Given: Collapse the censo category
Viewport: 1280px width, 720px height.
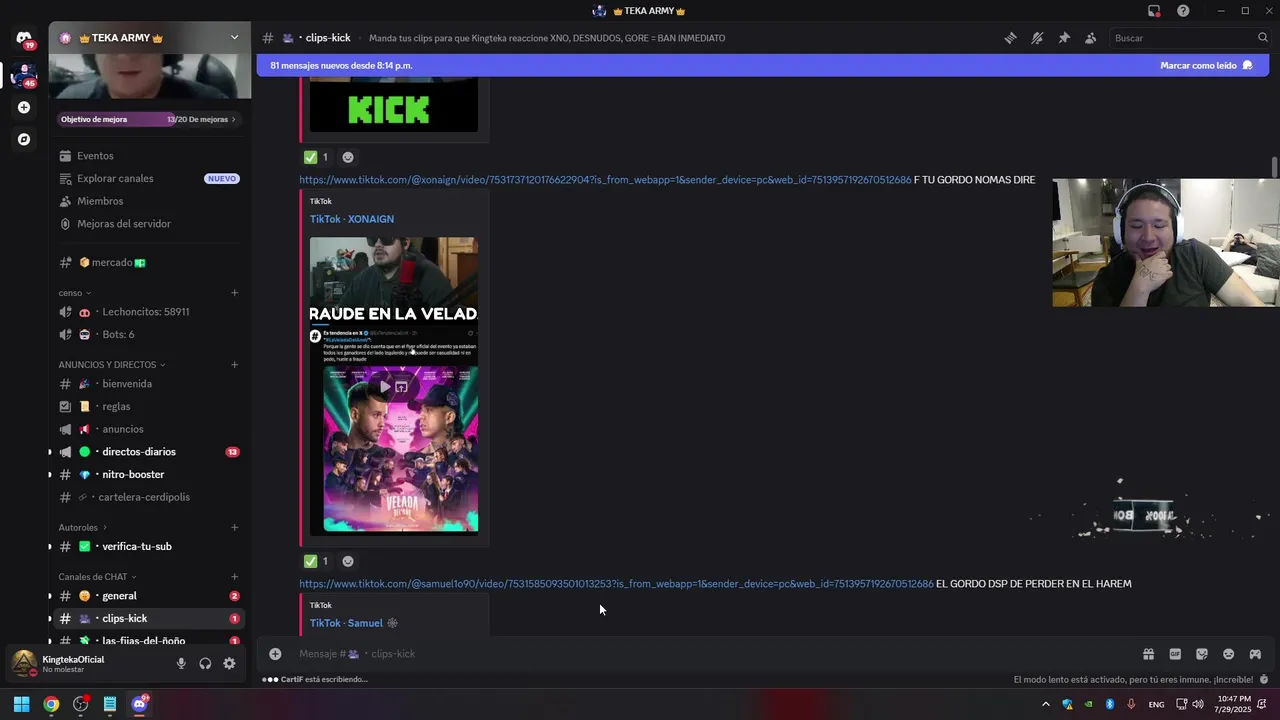Looking at the screenshot, I should click(x=74, y=293).
